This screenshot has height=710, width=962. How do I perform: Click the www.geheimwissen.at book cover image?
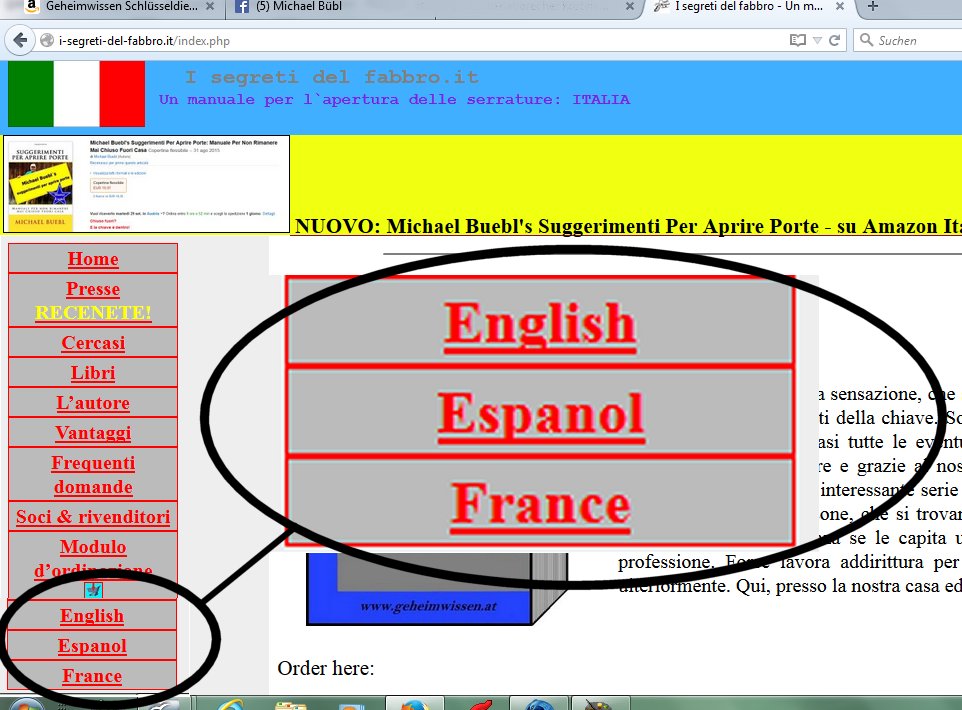tap(437, 588)
